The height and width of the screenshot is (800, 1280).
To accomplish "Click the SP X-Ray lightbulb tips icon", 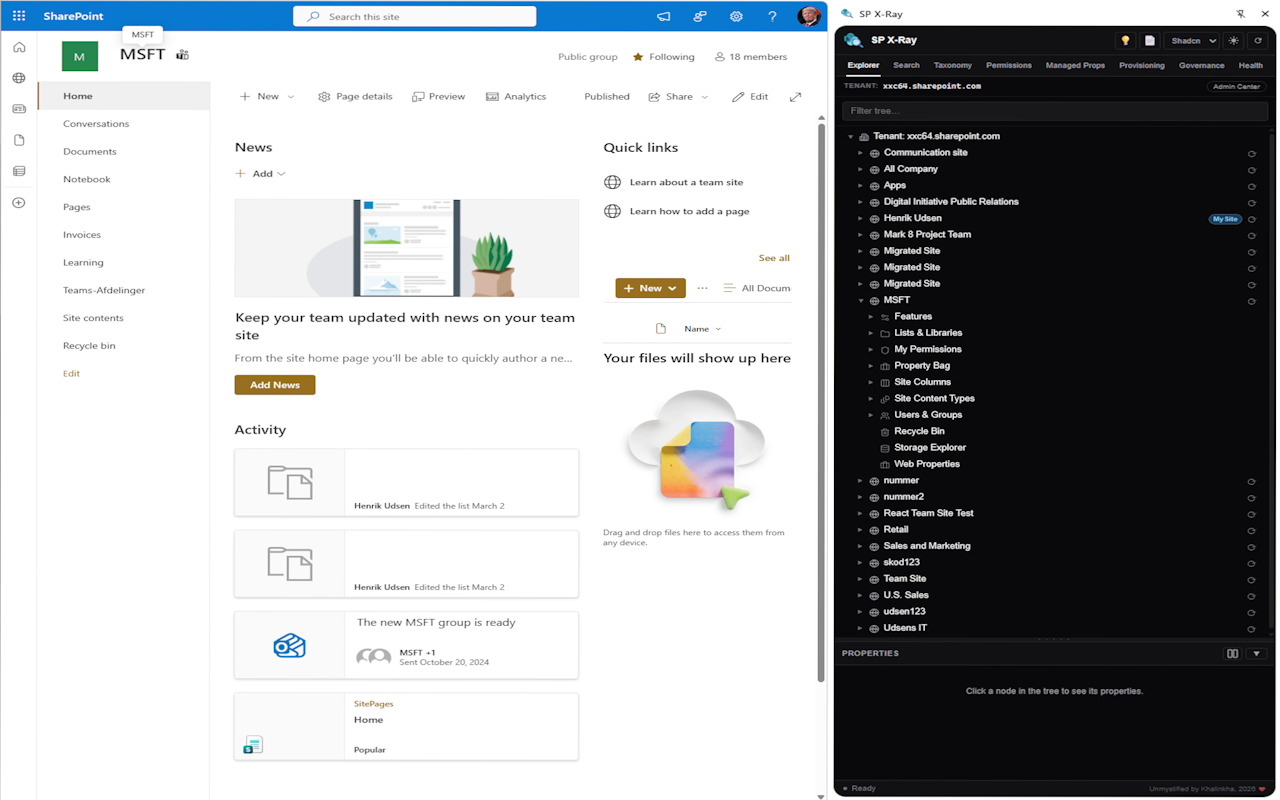I will click(1125, 41).
